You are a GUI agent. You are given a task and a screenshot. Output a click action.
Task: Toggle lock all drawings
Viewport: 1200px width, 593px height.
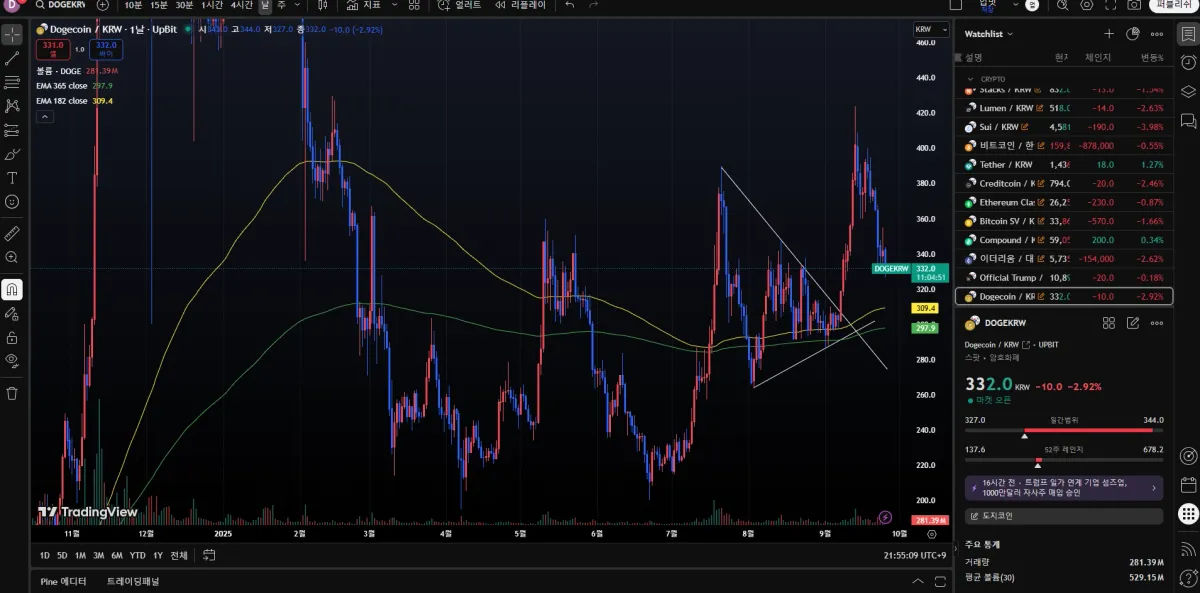12,338
